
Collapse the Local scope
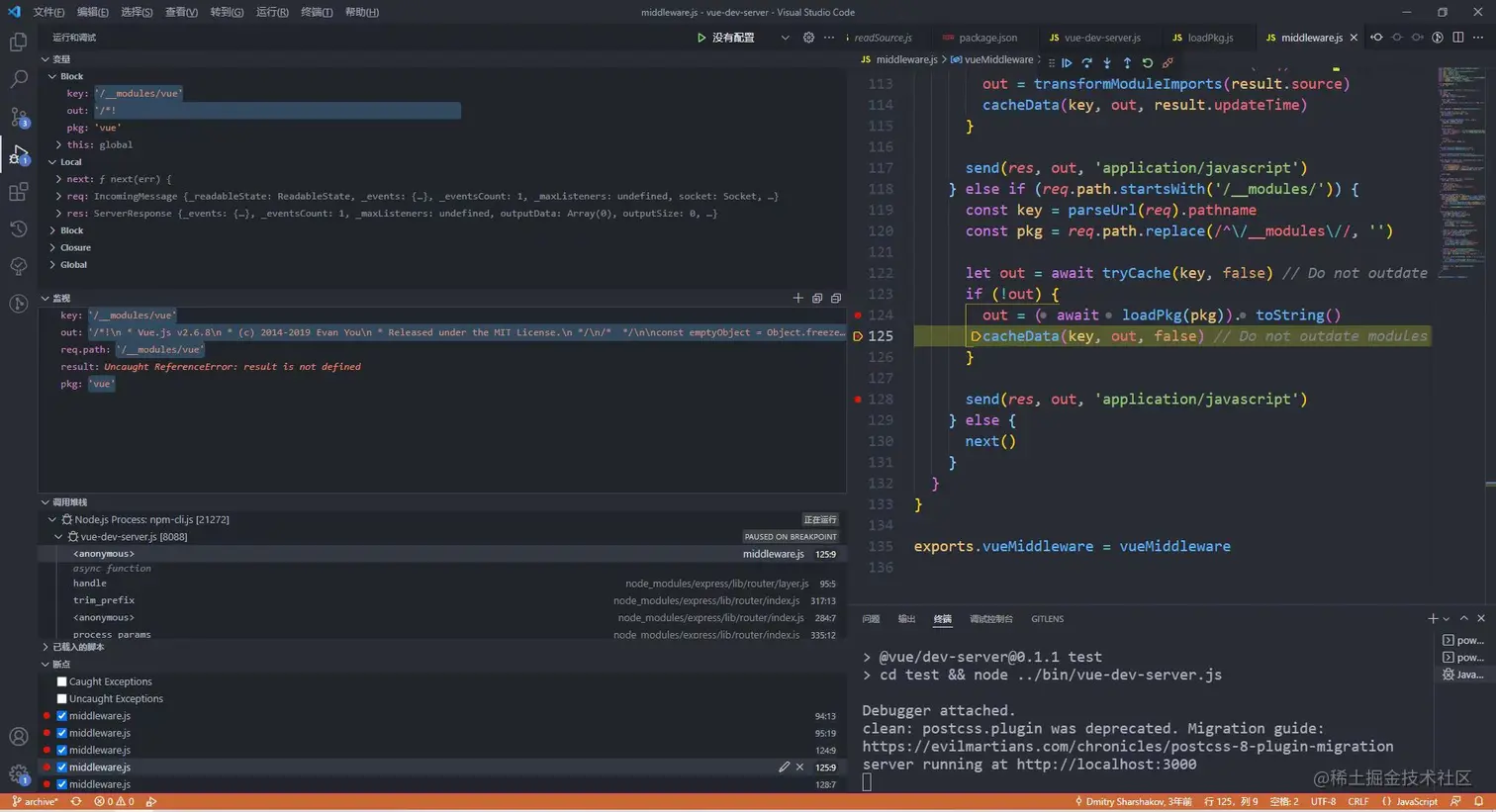click(52, 161)
